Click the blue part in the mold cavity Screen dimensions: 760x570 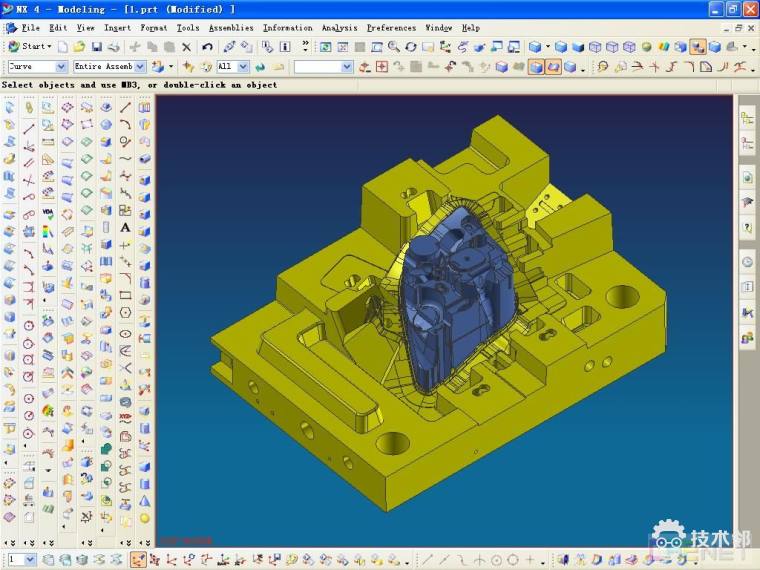pyautogui.click(x=450, y=300)
